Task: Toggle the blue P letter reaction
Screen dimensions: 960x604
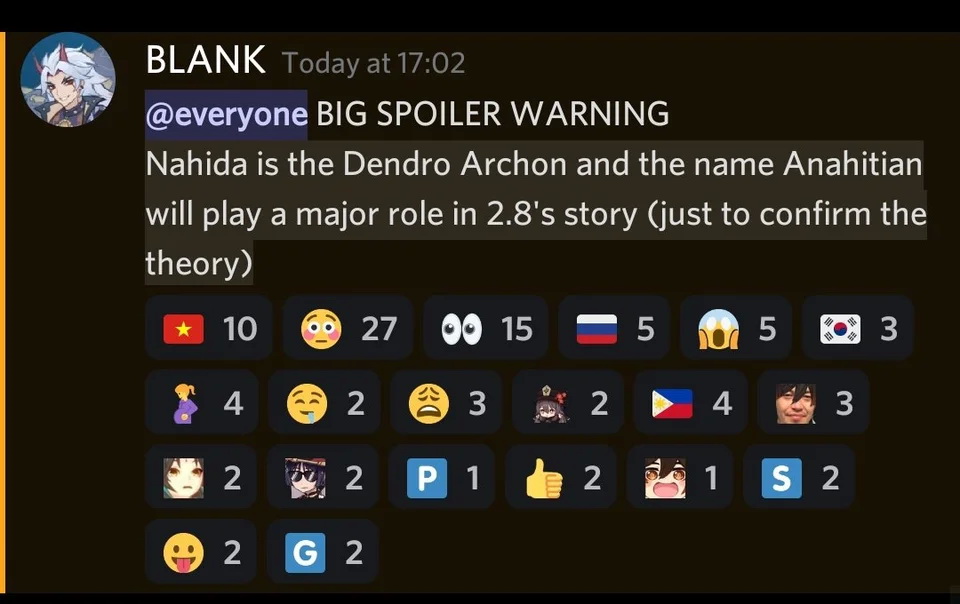Action: pyautogui.click(x=441, y=477)
